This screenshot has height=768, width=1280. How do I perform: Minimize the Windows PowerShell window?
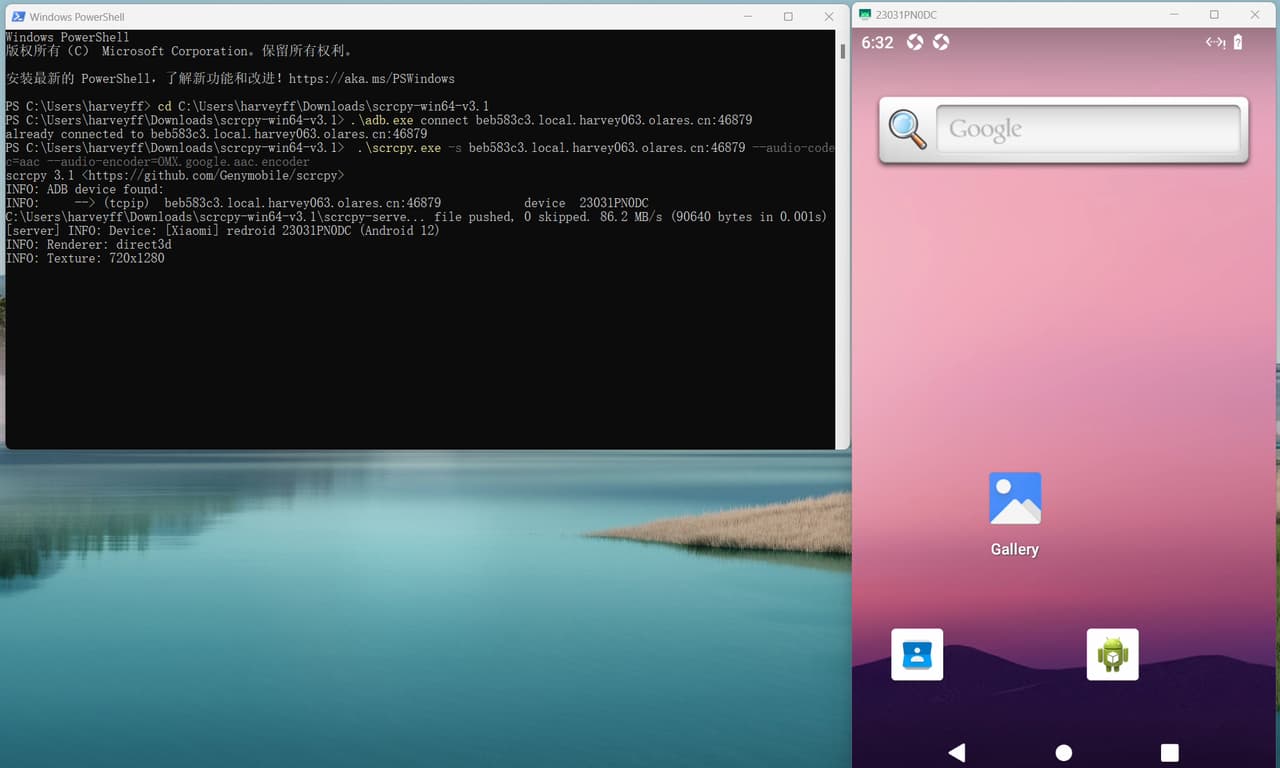coord(748,17)
